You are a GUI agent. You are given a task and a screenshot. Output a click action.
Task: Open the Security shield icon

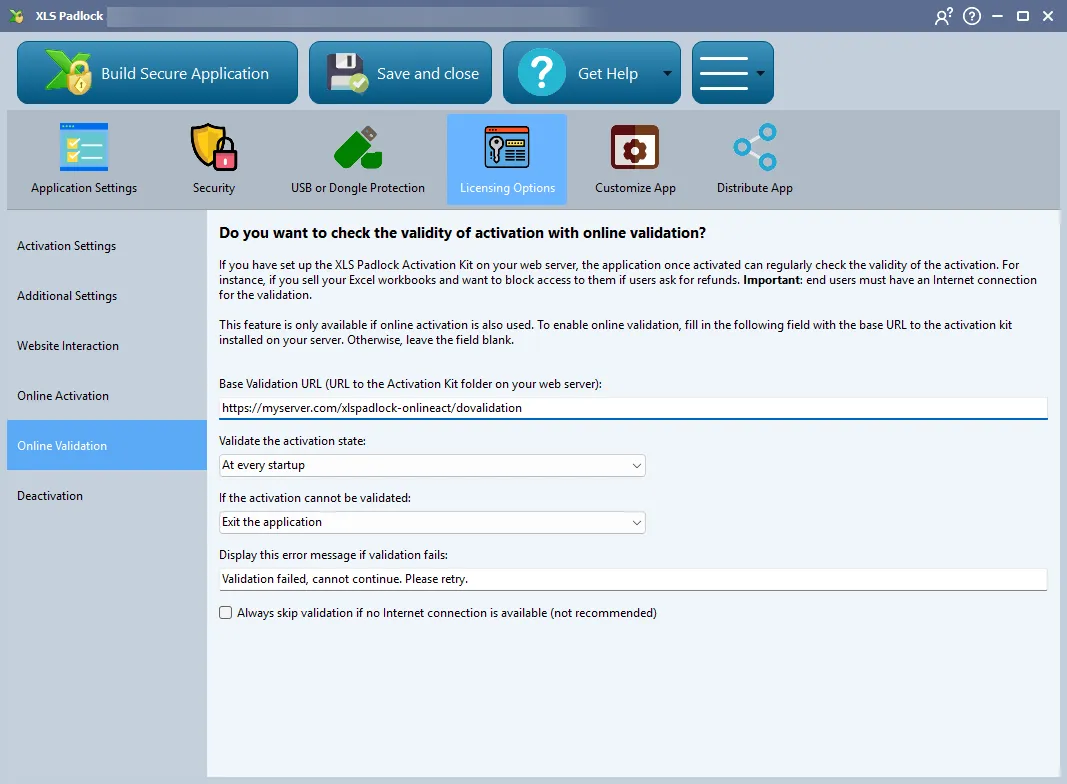(214, 146)
